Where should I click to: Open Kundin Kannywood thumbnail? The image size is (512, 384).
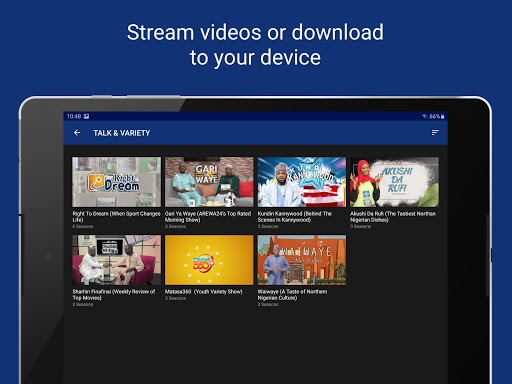coord(302,182)
